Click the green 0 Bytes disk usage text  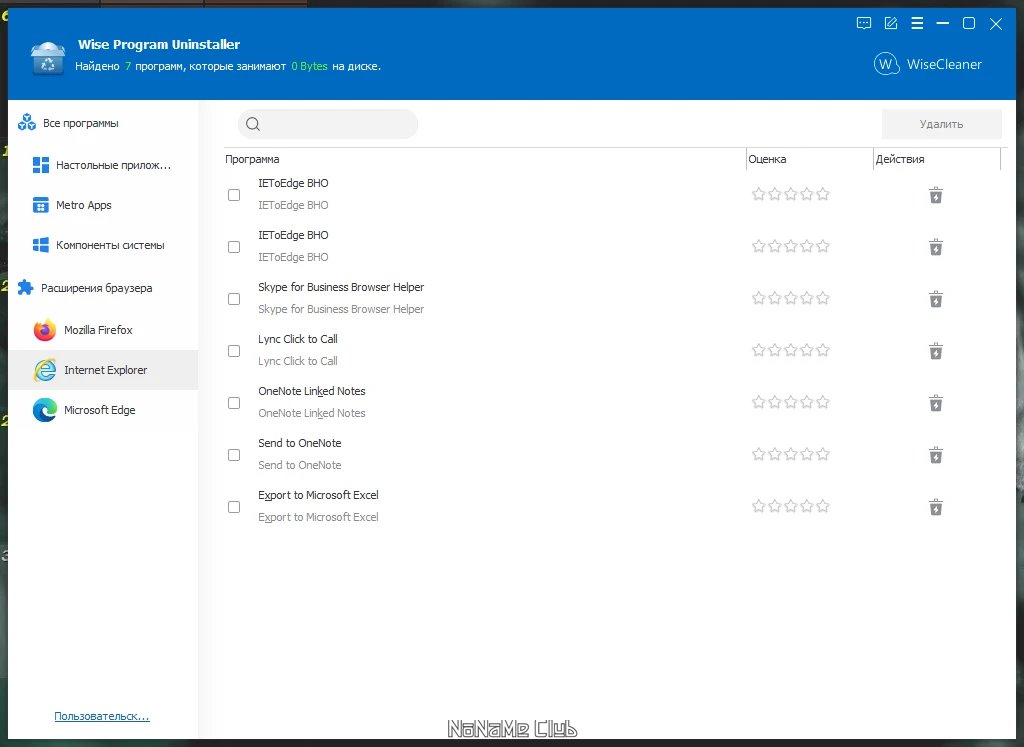[310, 66]
